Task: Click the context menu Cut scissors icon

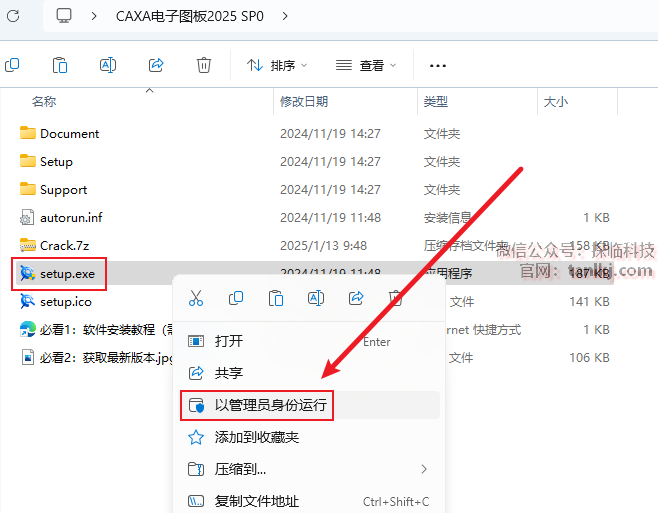Action: 196,298
